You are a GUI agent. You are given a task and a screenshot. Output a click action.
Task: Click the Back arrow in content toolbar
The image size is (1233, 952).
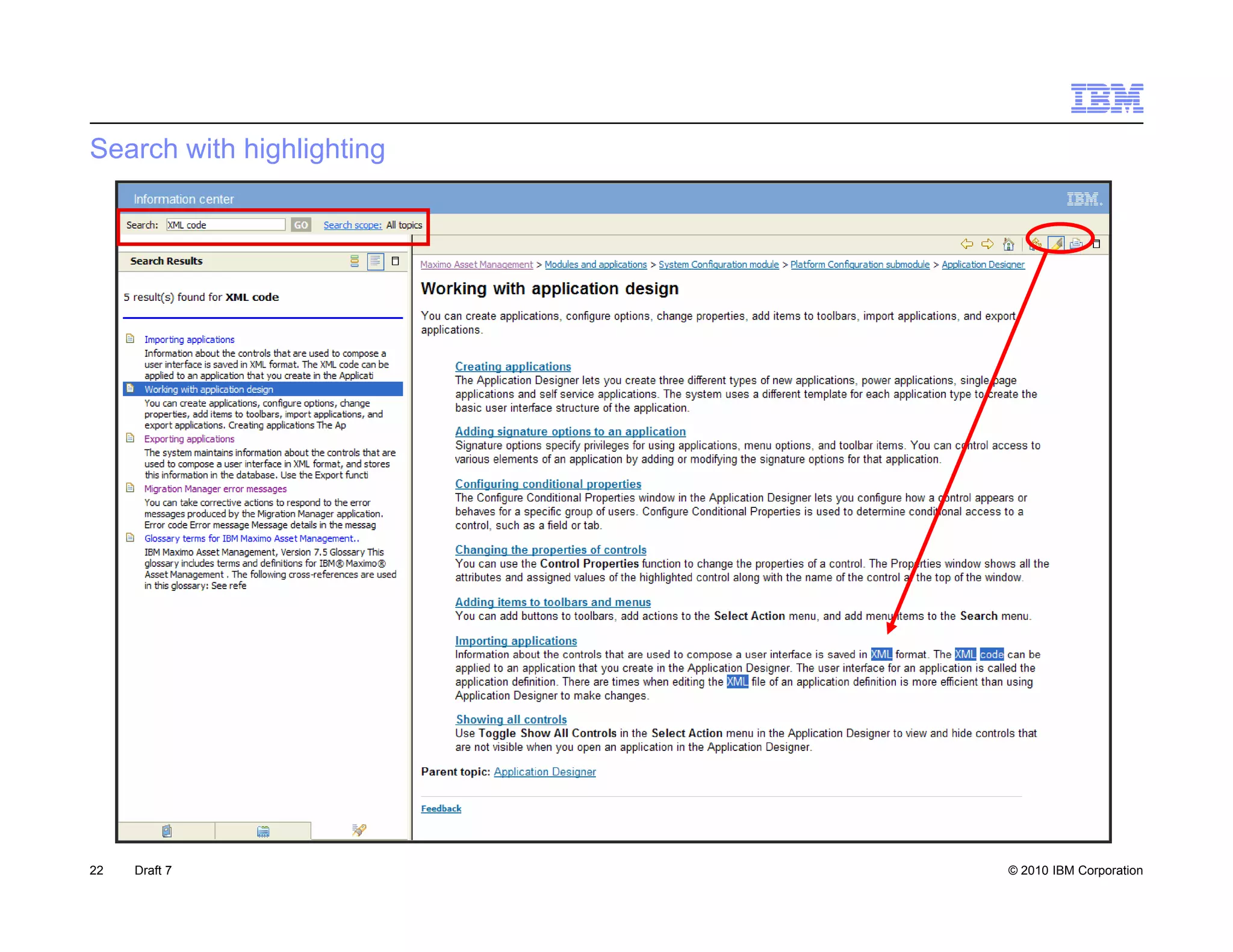tap(966, 244)
